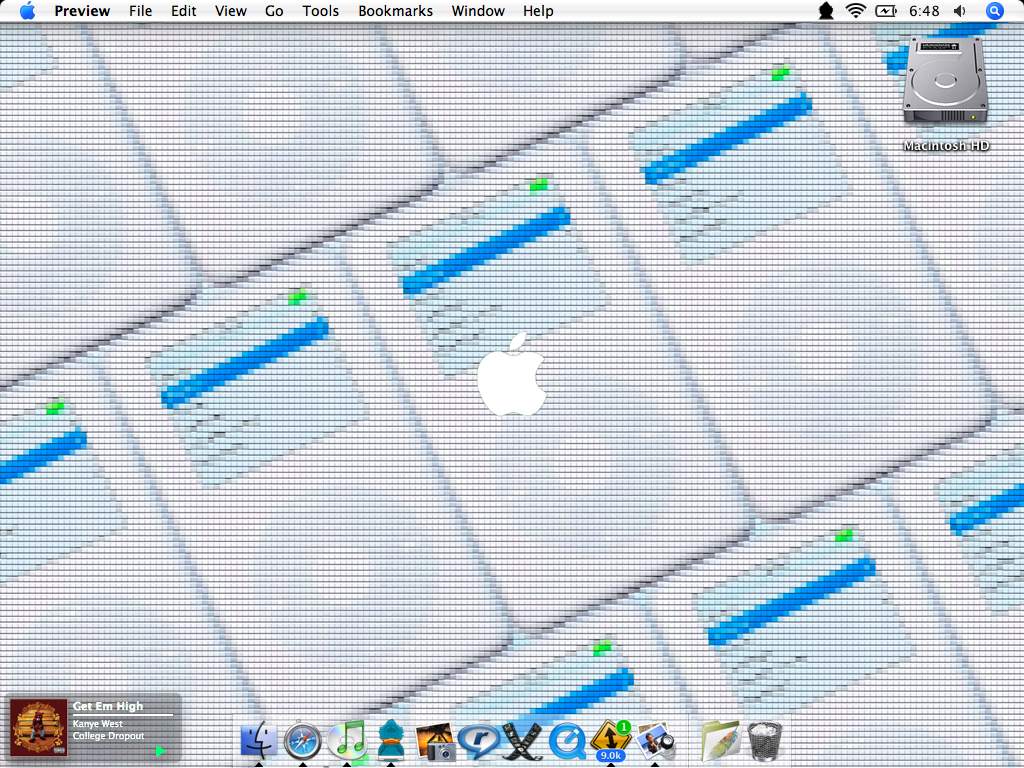Open the volume control in menu bar

[960, 11]
